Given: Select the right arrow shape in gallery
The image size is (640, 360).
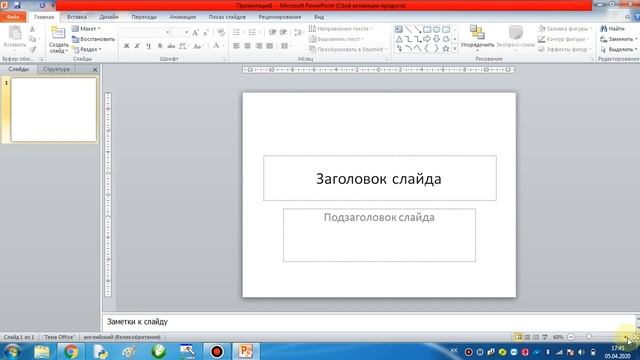Looking at the screenshot, I should [427, 39].
